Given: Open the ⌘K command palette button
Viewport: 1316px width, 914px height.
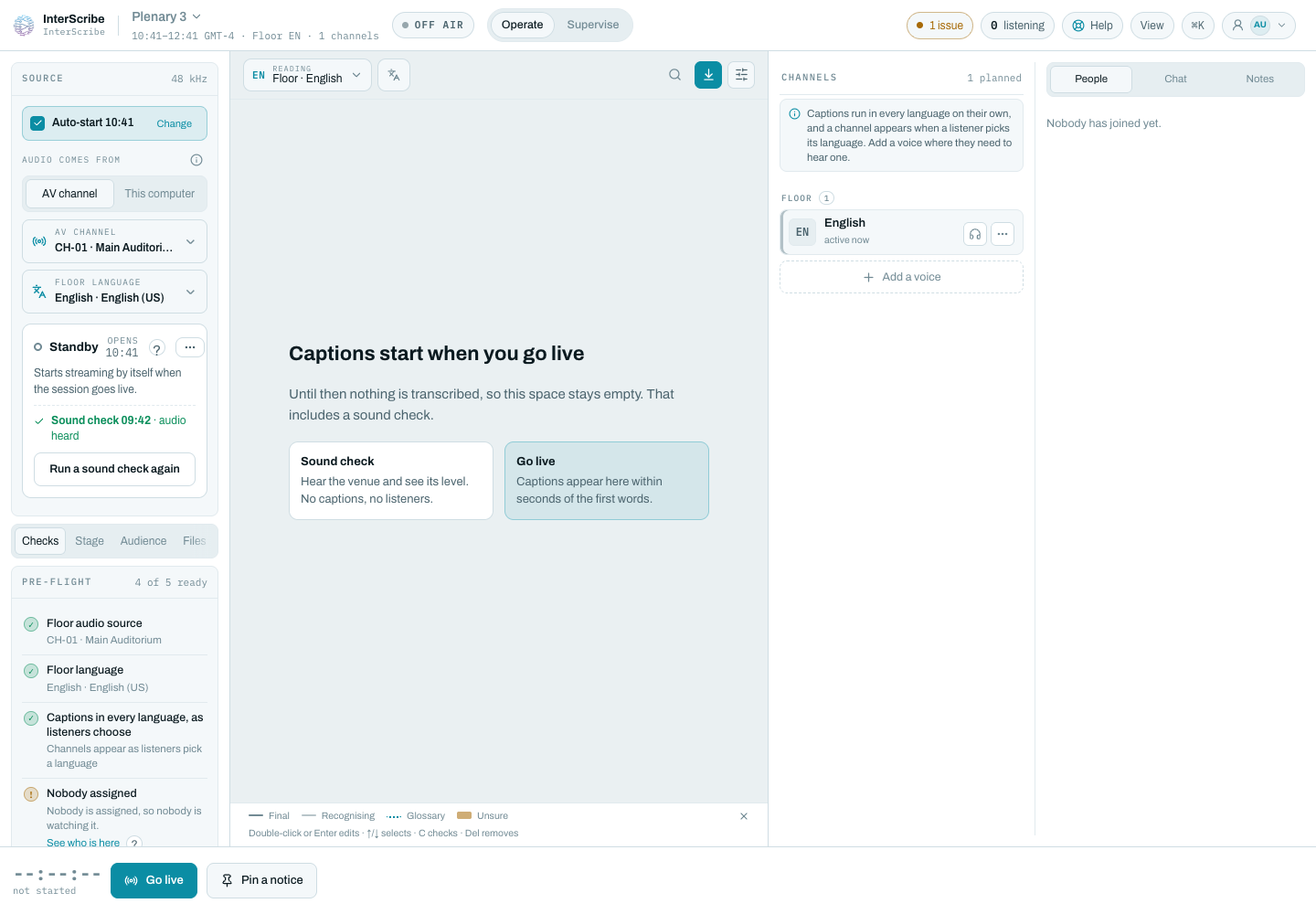Looking at the screenshot, I should pos(1198,26).
